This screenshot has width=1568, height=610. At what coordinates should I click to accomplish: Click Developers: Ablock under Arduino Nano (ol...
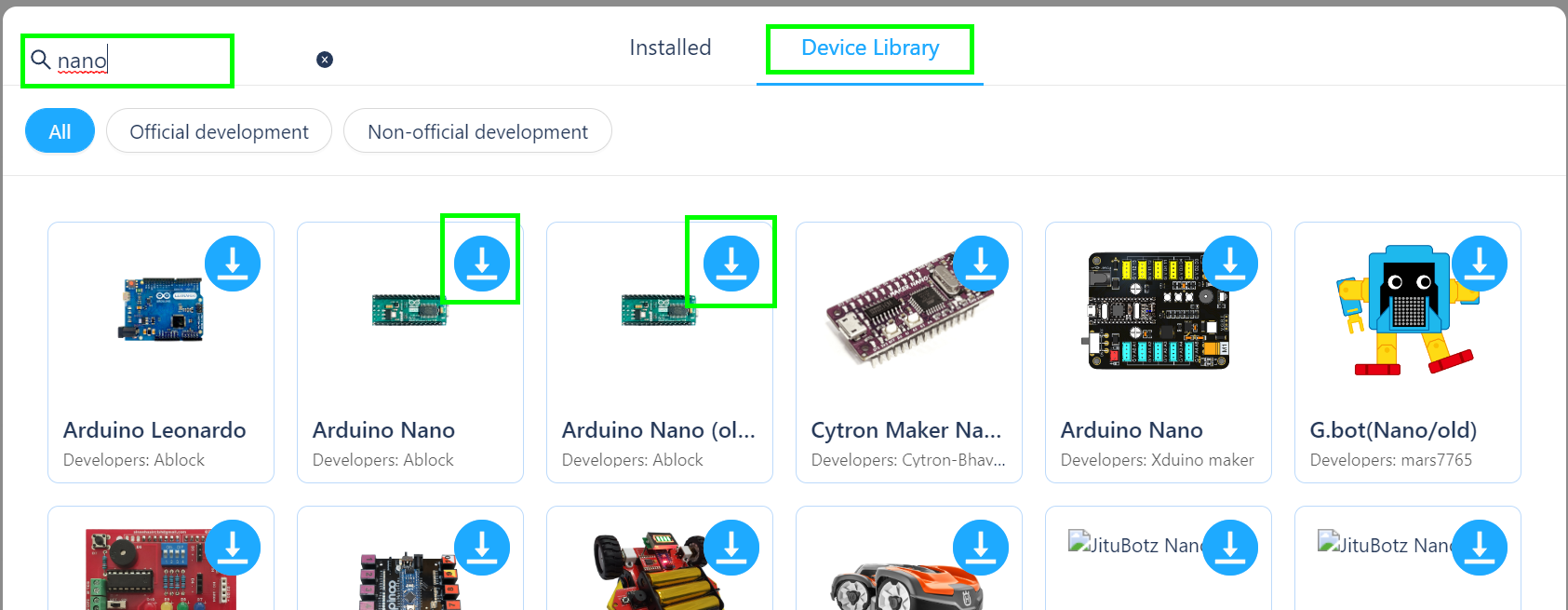tap(633, 460)
